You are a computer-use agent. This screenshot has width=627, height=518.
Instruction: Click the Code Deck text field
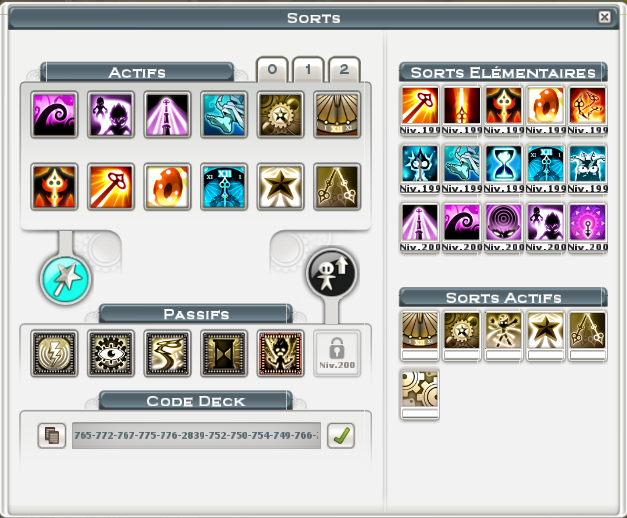[196, 435]
